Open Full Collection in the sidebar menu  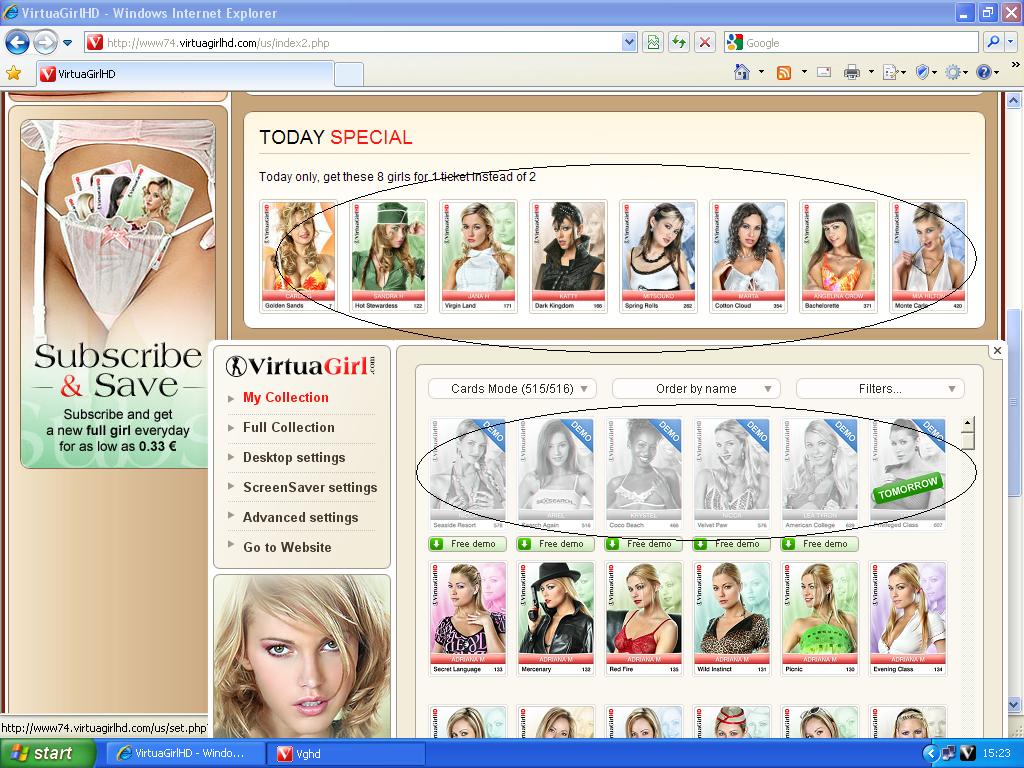click(x=289, y=427)
